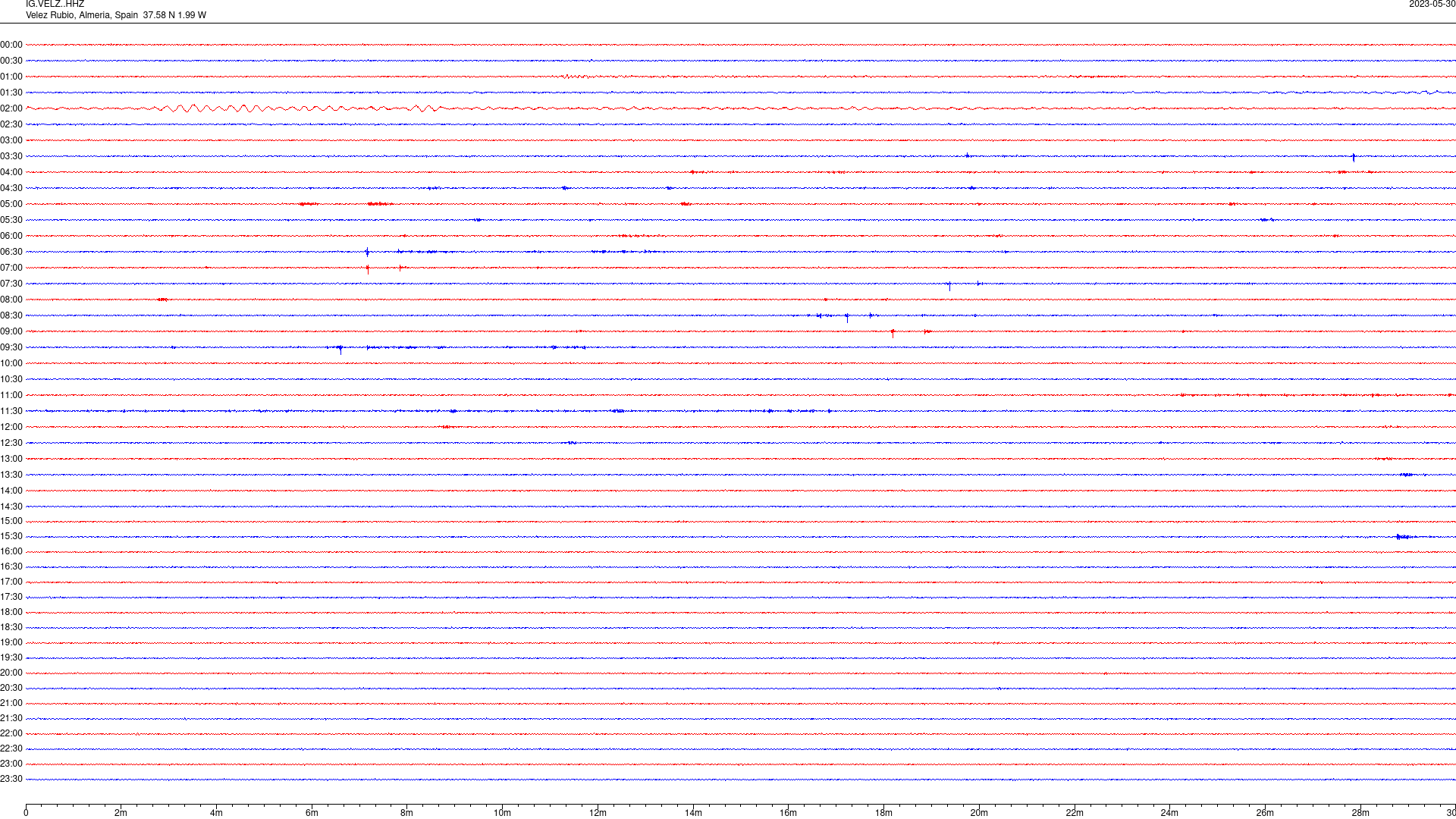Click the 28m tick on time axis
Image resolution: width=1456 pixels, height=819 pixels.
click(x=1360, y=813)
